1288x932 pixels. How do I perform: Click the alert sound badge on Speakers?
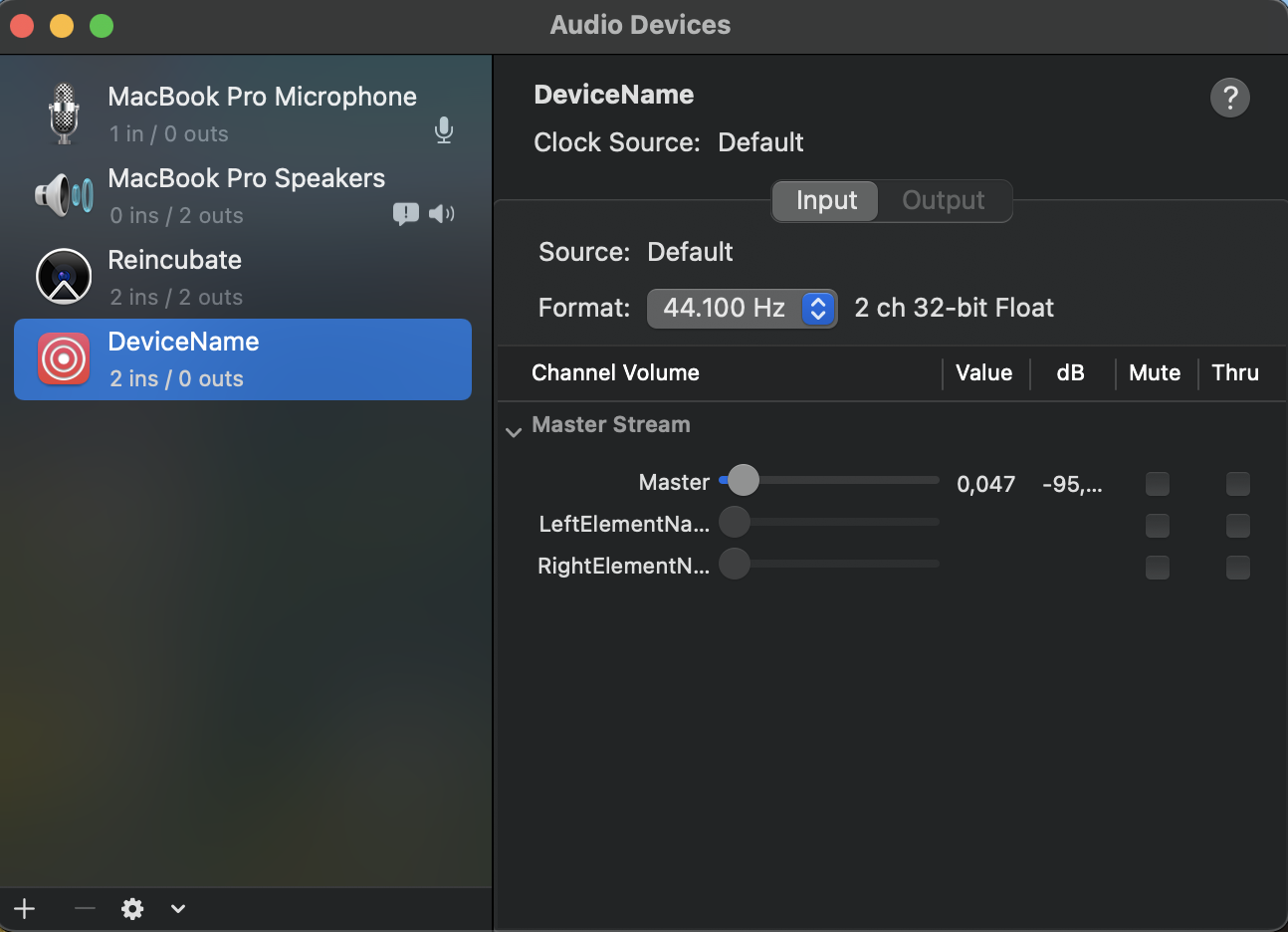405,214
